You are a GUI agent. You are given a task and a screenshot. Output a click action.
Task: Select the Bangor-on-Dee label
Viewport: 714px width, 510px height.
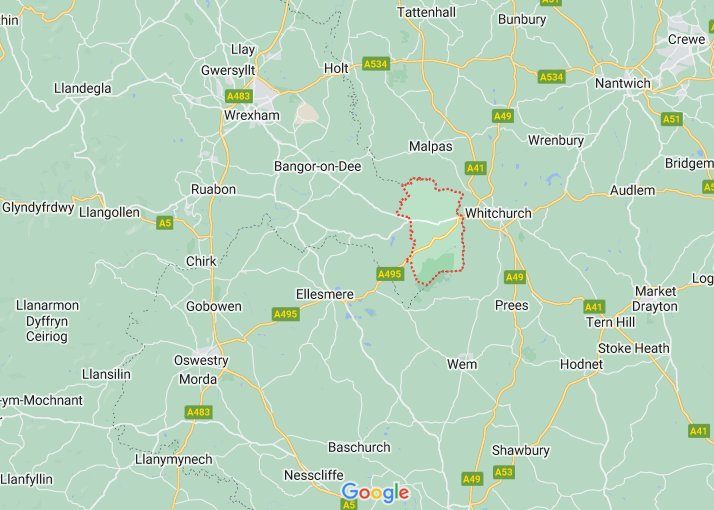[318, 167]
